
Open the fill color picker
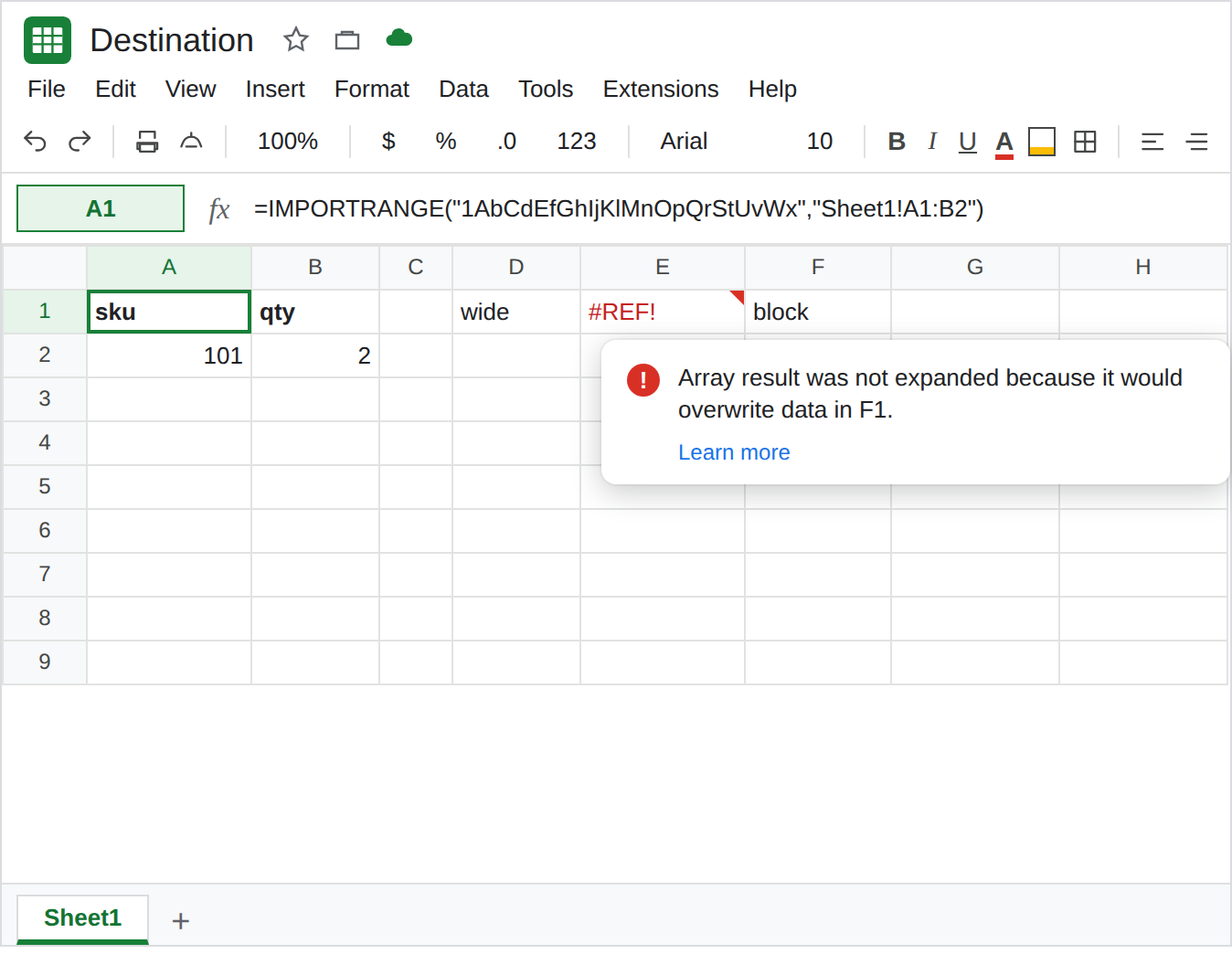tap(1042, 142)
